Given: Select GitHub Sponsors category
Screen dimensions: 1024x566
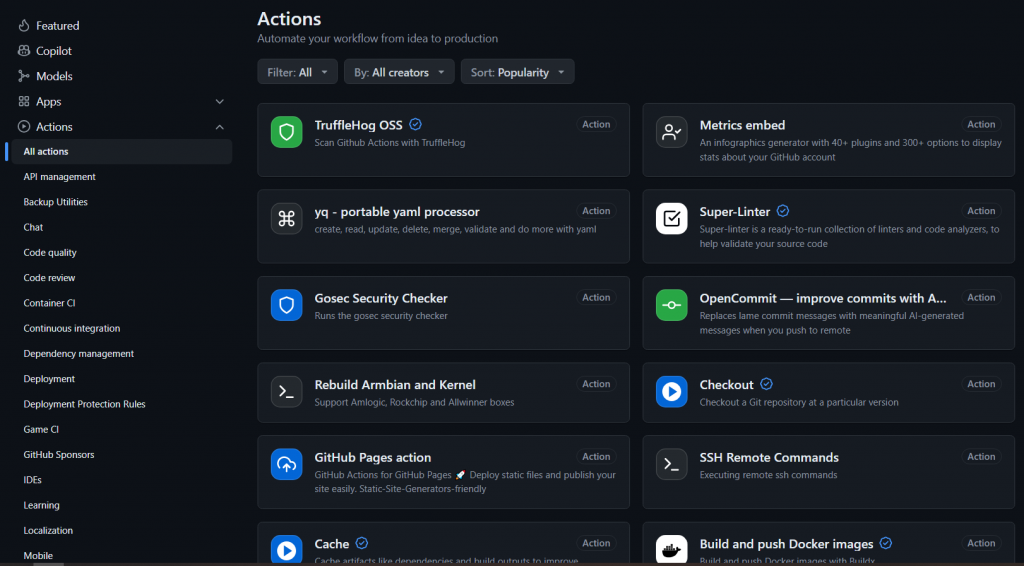Looking at the screenshot, I should [x=59, y=454].
